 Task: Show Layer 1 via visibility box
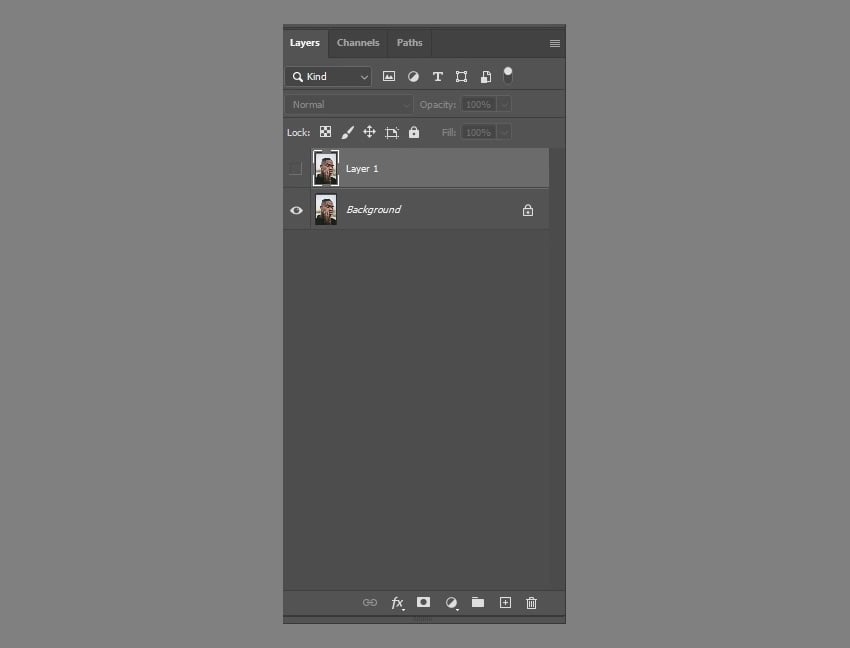click(x=295, y=169)
